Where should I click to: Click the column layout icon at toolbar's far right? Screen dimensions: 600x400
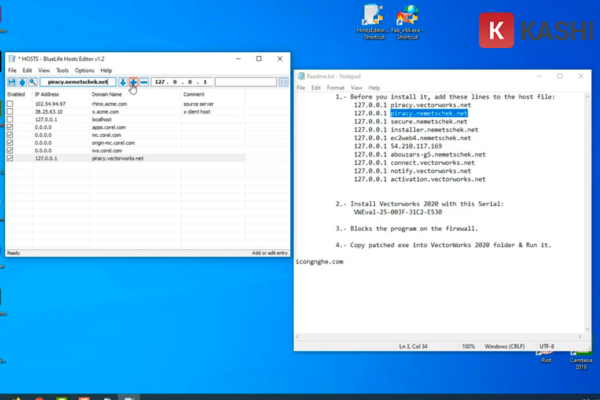(x=284, y=82)
